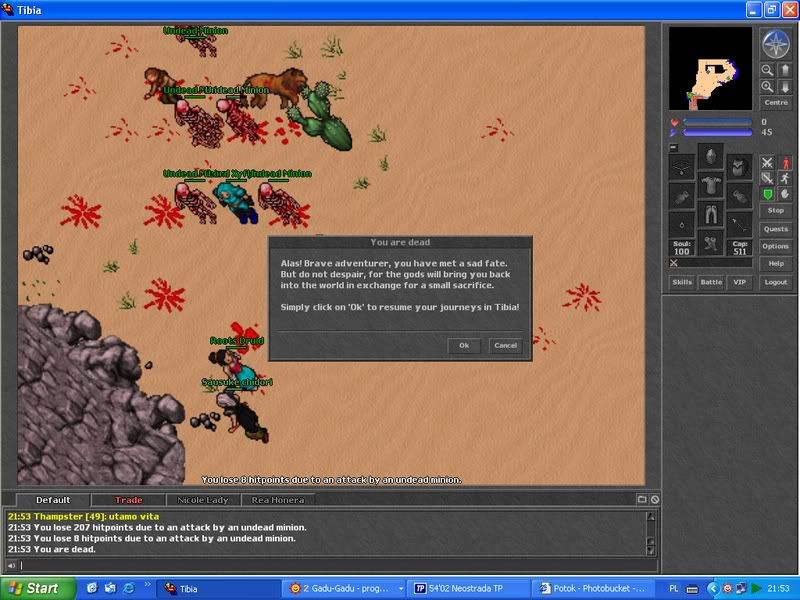
Task: Click Ok in You are dead dialog
Action: coord(464,345)
